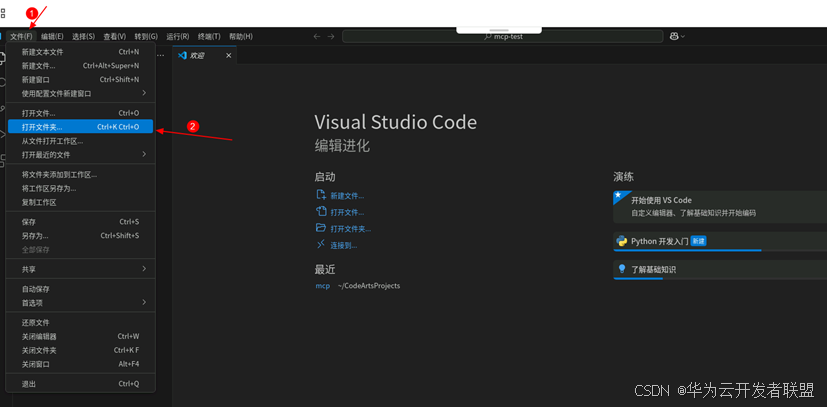Open the 转到(G) menu
827x407 pixels.
[x=146, y=36]
